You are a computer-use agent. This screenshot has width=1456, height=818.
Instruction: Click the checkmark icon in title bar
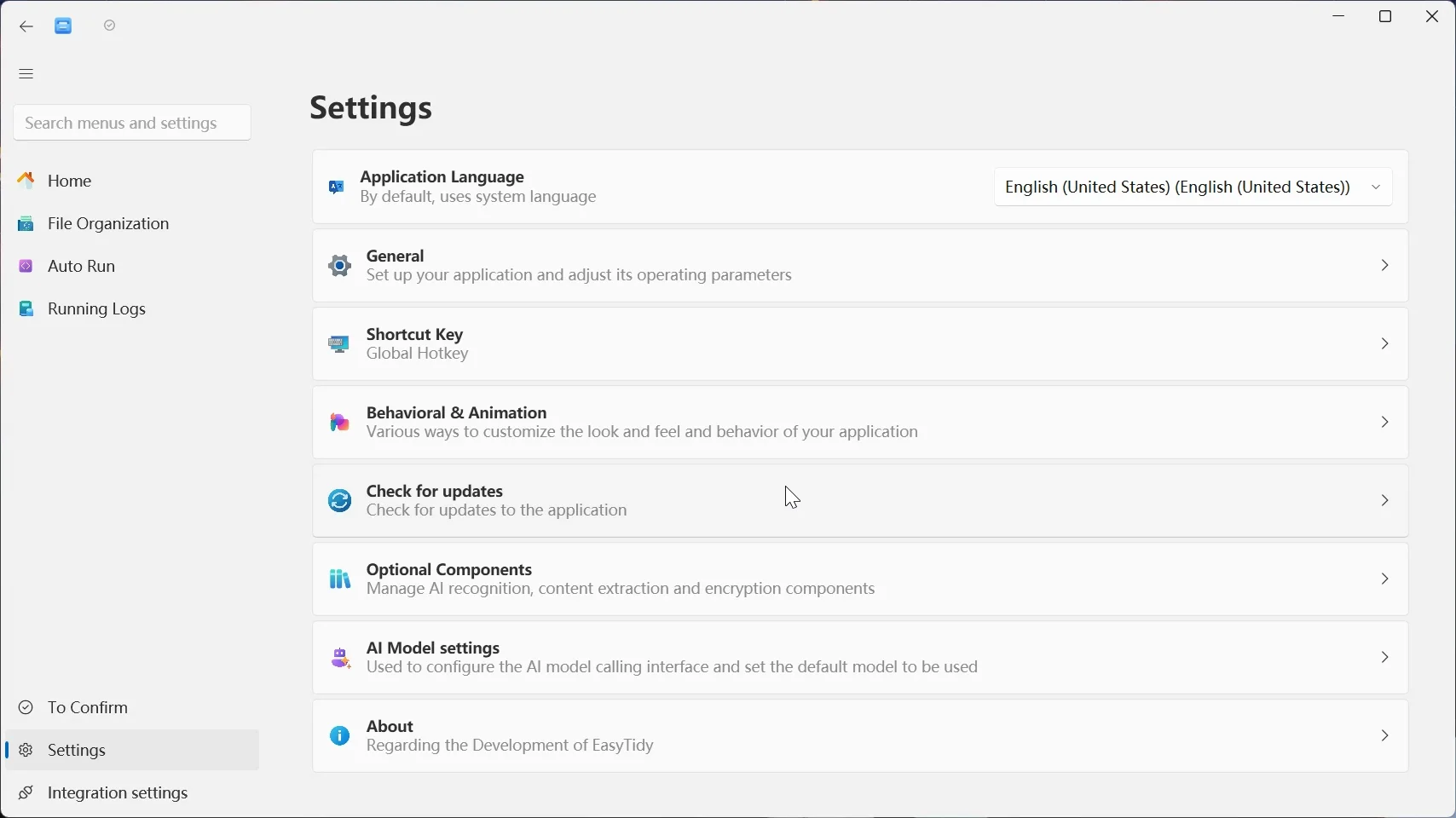click(x=109, y=26)
